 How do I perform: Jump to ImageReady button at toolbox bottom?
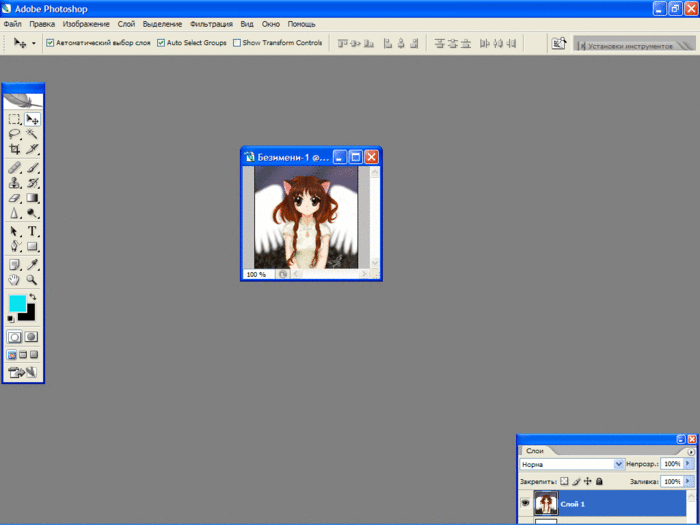[x=23, y=372]
